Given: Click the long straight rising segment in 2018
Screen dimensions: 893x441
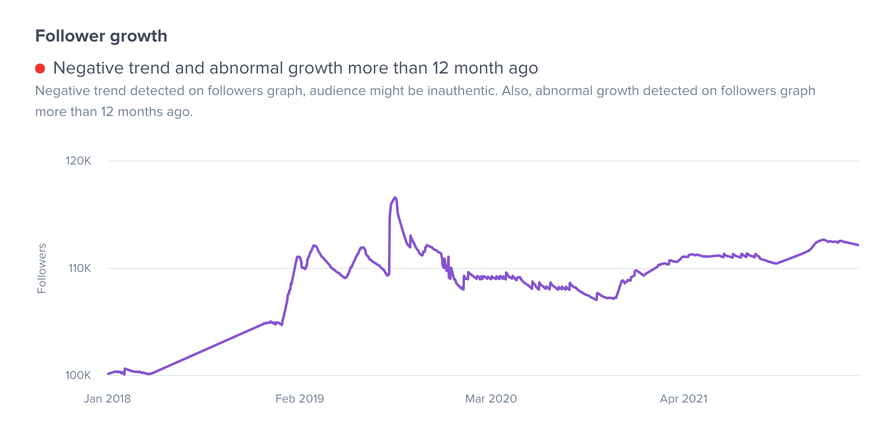Looking at the screenshot, I should tap(205, 349).
